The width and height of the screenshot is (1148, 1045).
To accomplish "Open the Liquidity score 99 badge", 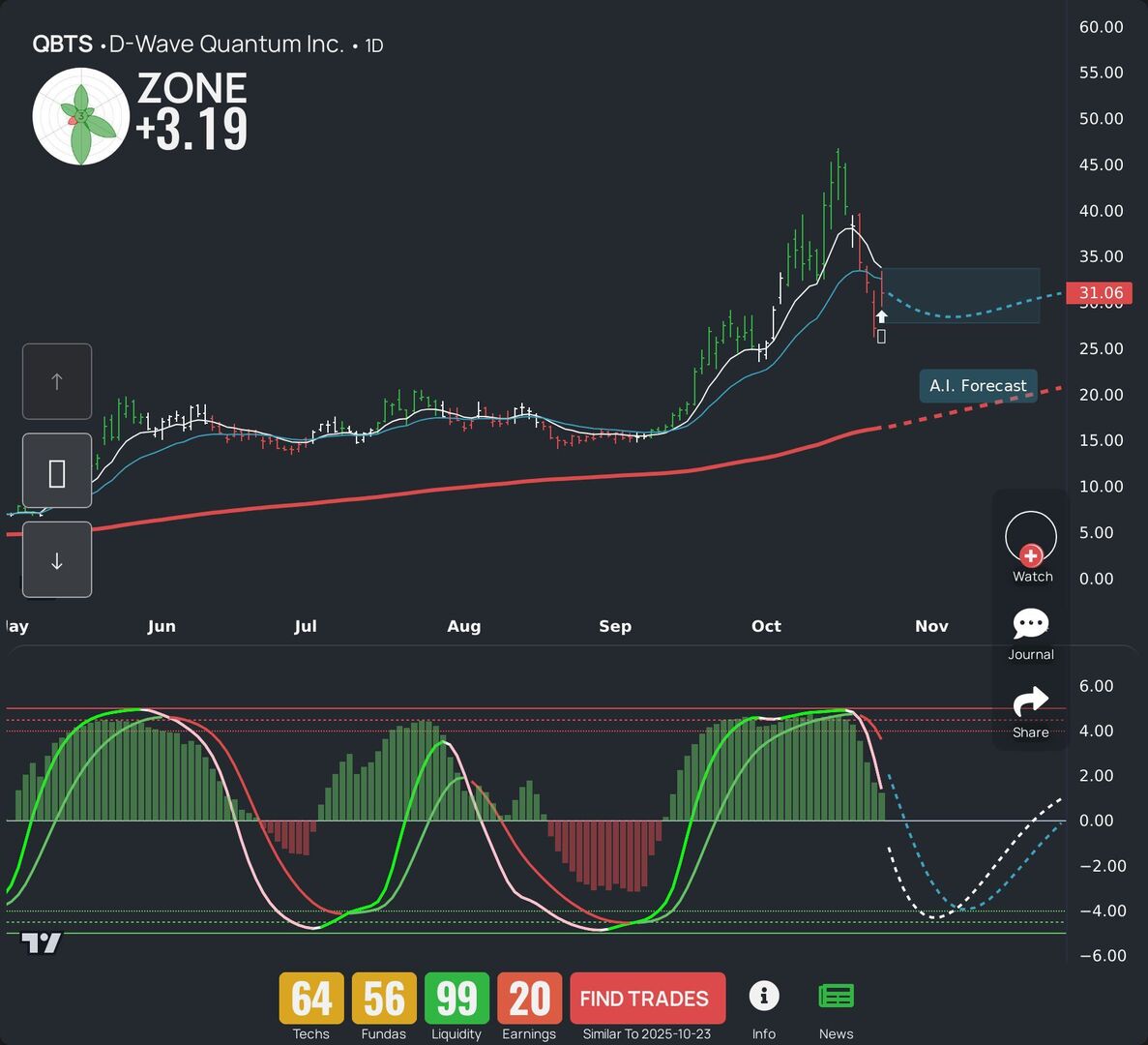I will click(x=456, y=999).
